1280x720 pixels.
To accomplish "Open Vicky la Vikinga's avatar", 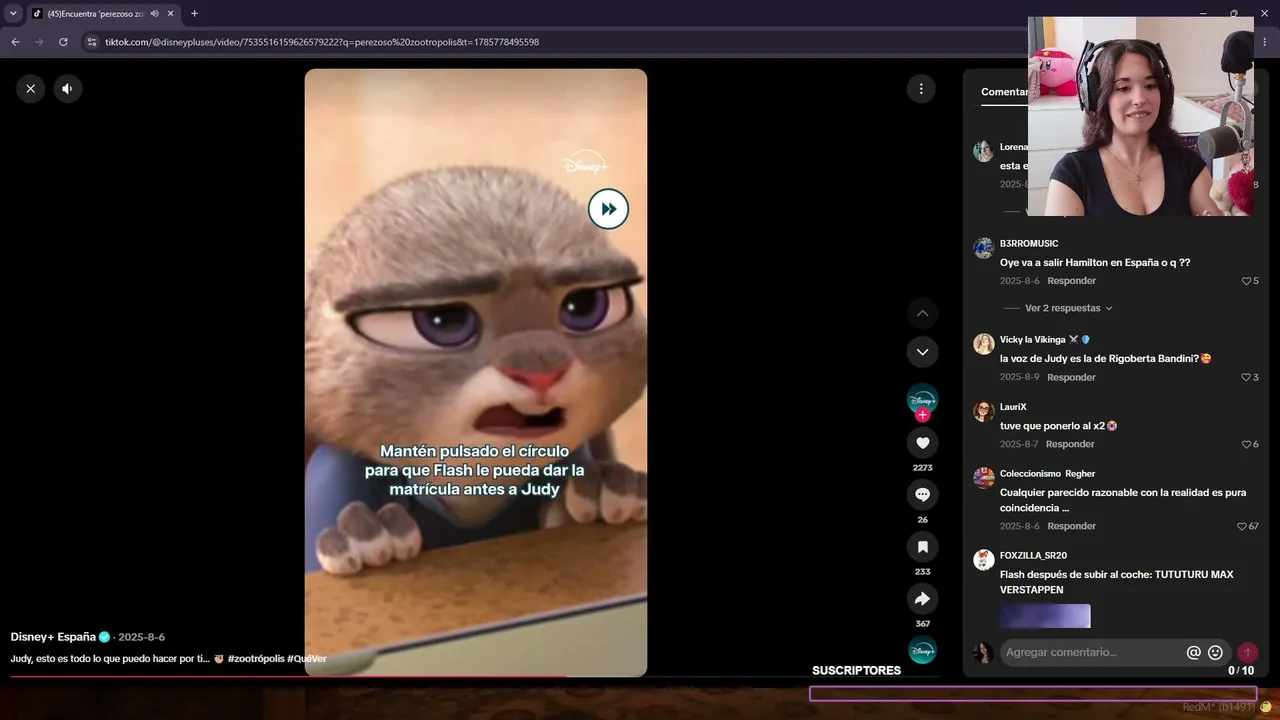I will pyautogui.click(x=983, y=343).
